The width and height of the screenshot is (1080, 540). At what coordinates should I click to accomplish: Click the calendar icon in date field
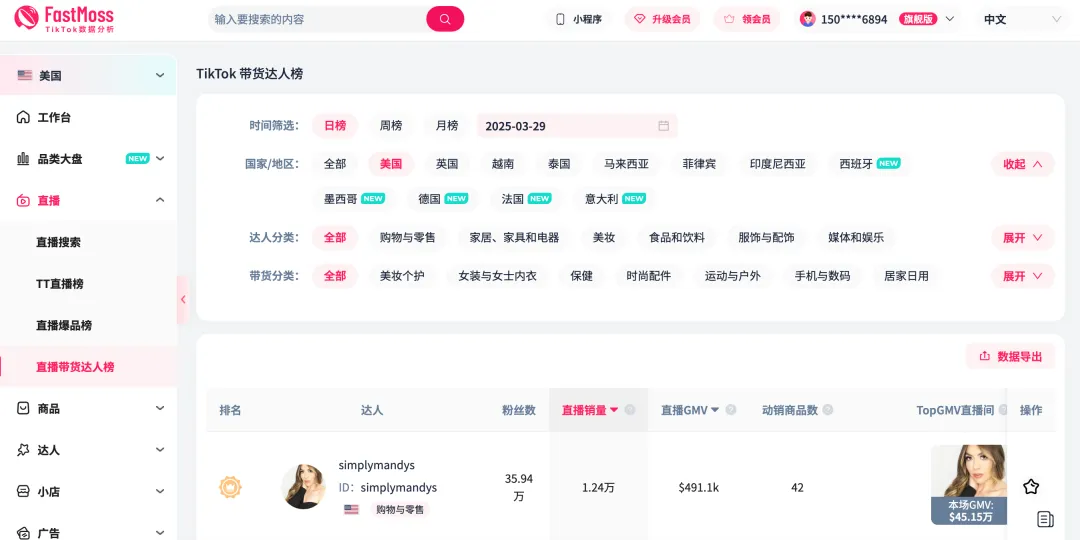click(663, 126)
